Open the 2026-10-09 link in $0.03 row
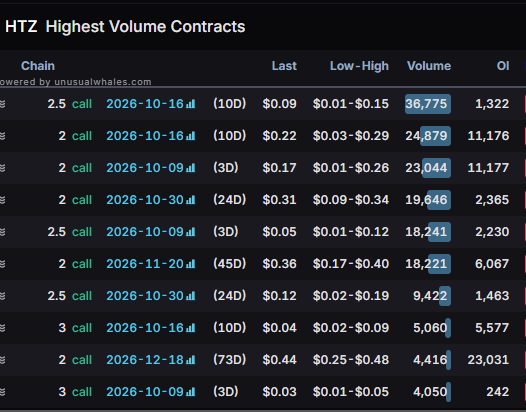526x412 pixels. pos(145,392)
